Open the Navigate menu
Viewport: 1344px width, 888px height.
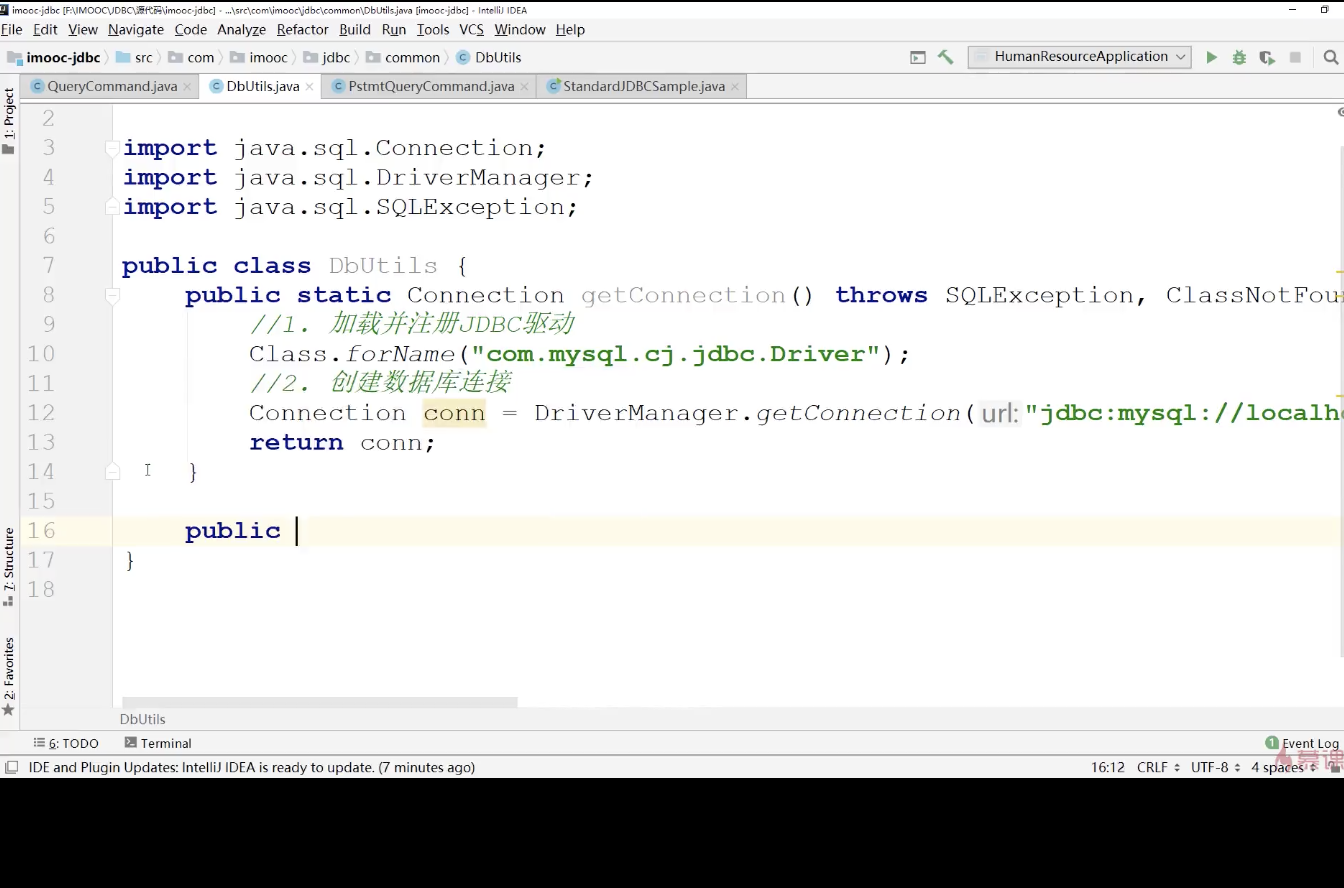click(x=136, y=30)
